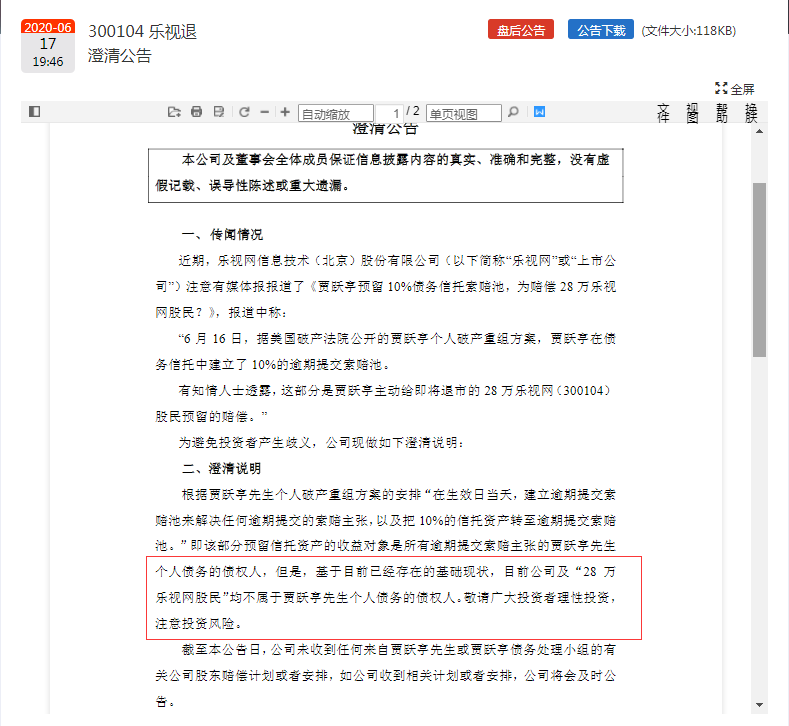Viewport: 789px width, 726px height.
Task: Click the vertical scrollbar thumb
Action: tap(759, 270)
